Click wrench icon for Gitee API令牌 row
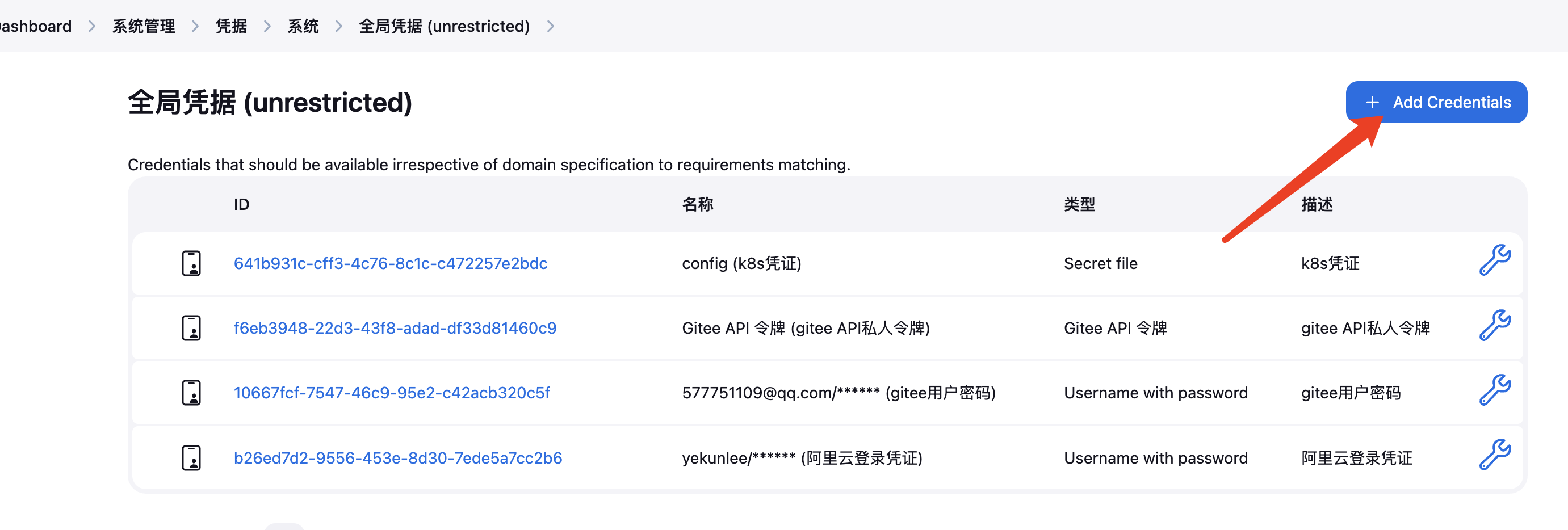Image resolution: width=1568 pixels, height=530 pixels. click(1494, 326)
